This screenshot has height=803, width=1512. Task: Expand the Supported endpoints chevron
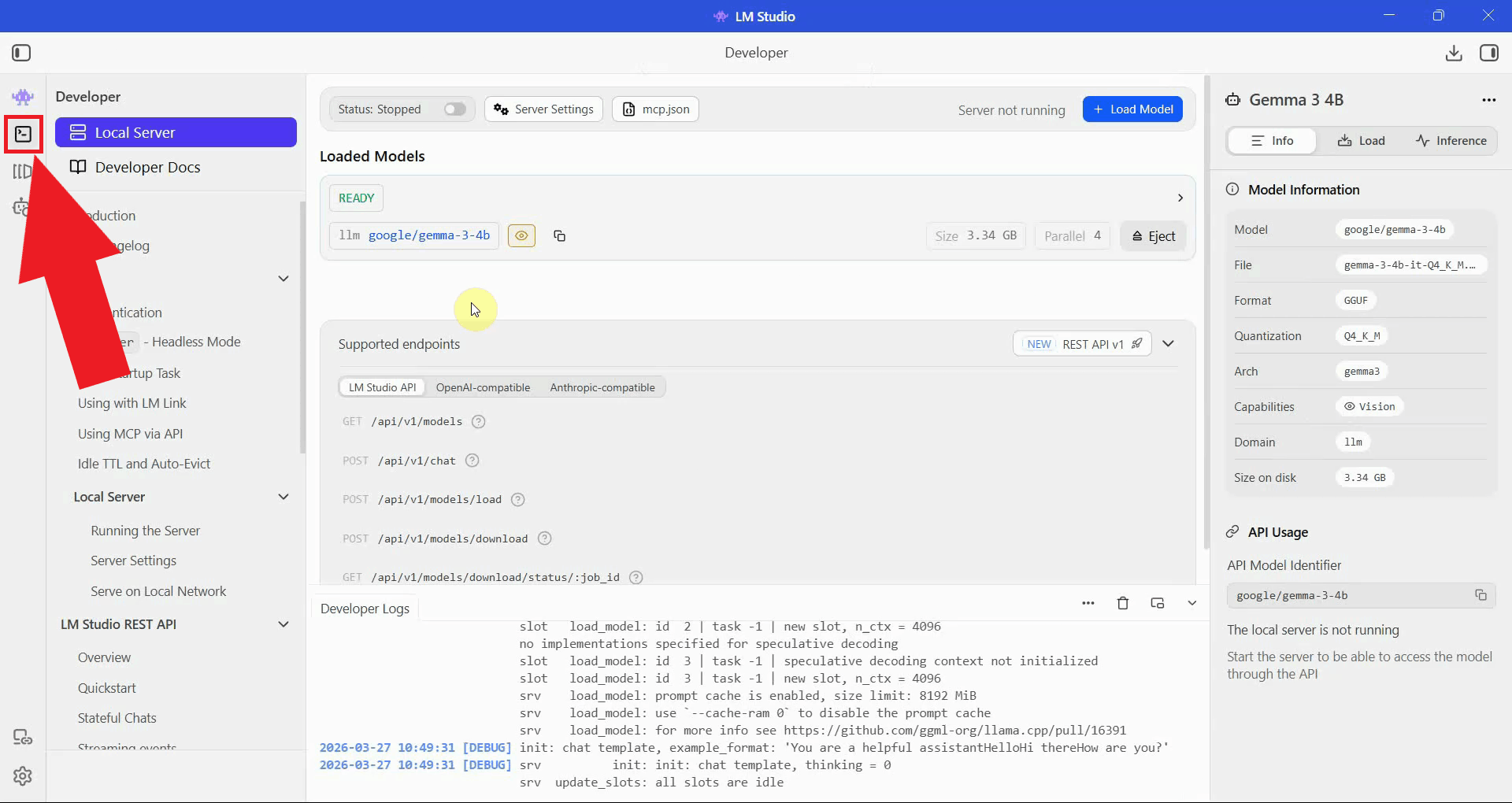pos(1169,343)
